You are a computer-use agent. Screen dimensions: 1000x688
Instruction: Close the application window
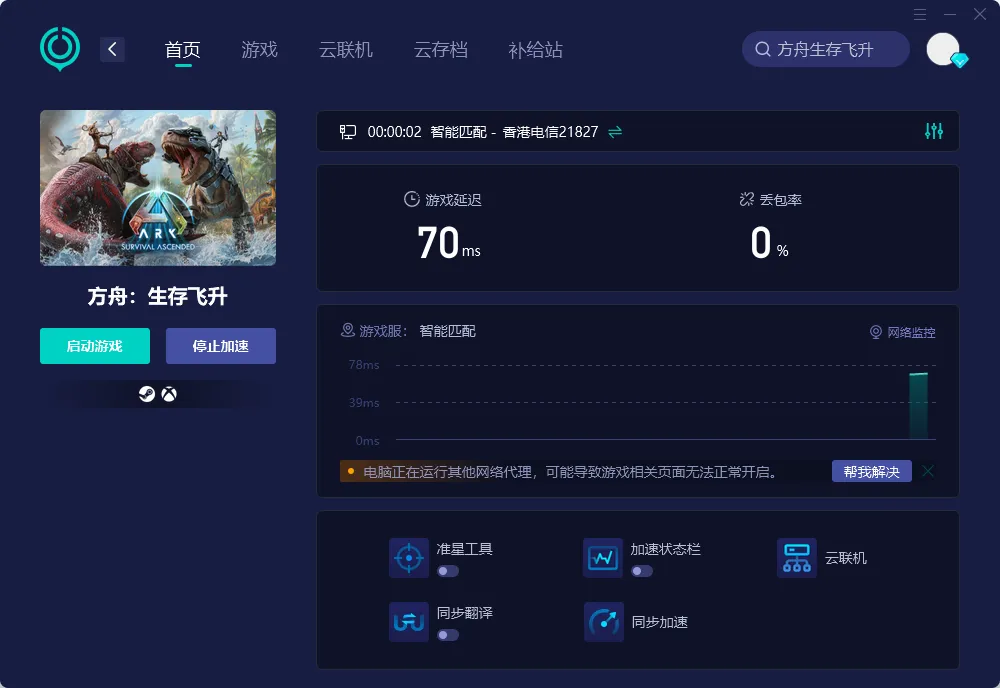coord(980,14)
